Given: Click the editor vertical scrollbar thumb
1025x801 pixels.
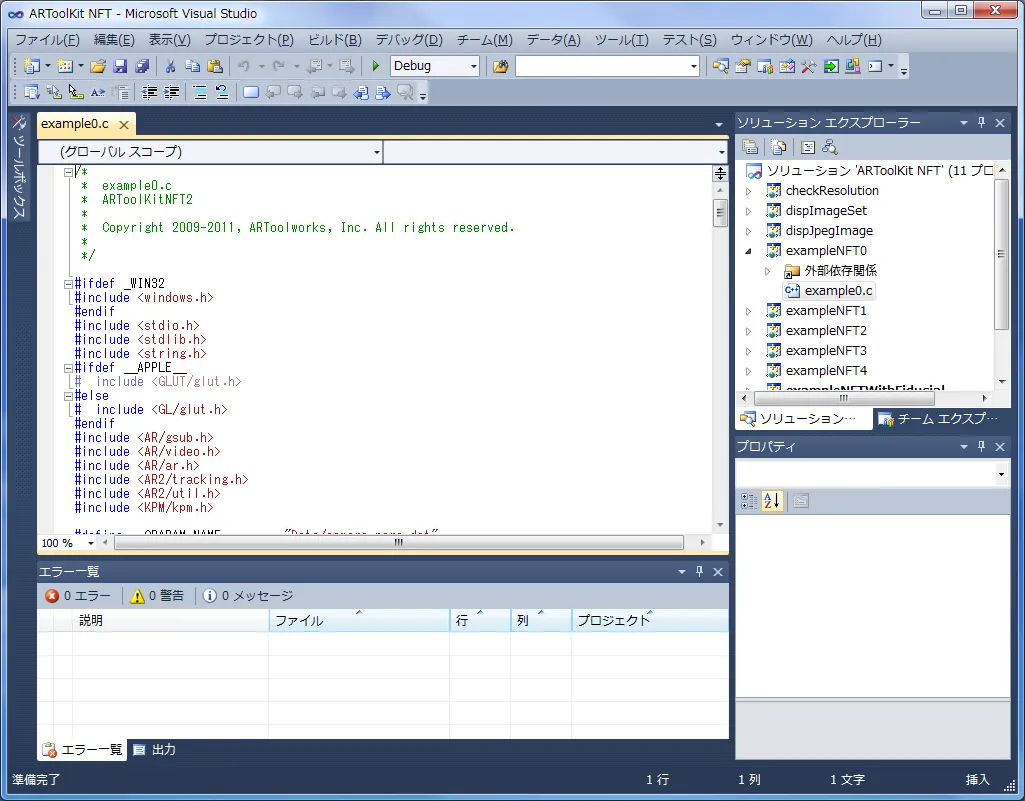Looking at the screenshot, I should [720, 213].
